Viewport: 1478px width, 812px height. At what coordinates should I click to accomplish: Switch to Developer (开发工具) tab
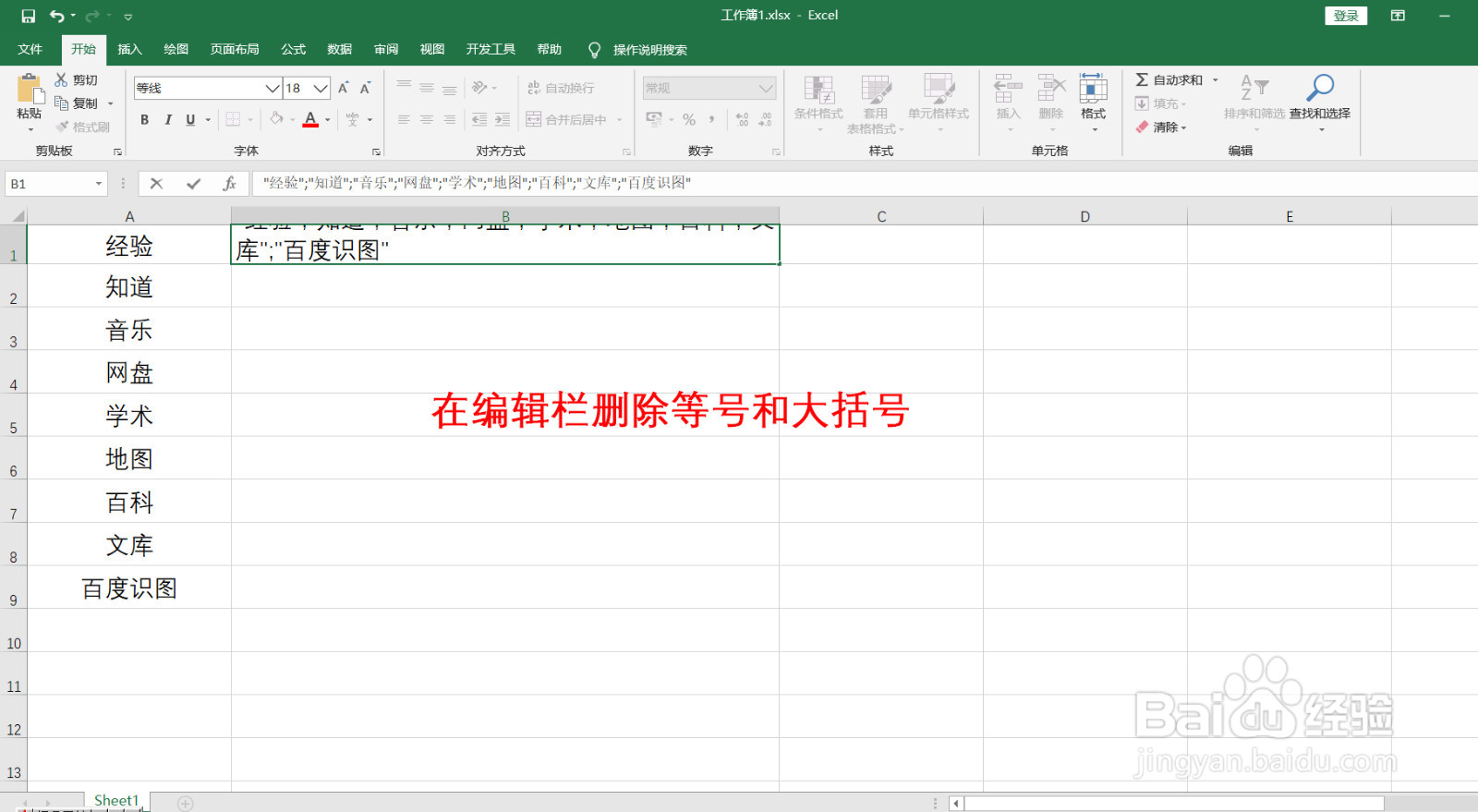pos(491,50)
